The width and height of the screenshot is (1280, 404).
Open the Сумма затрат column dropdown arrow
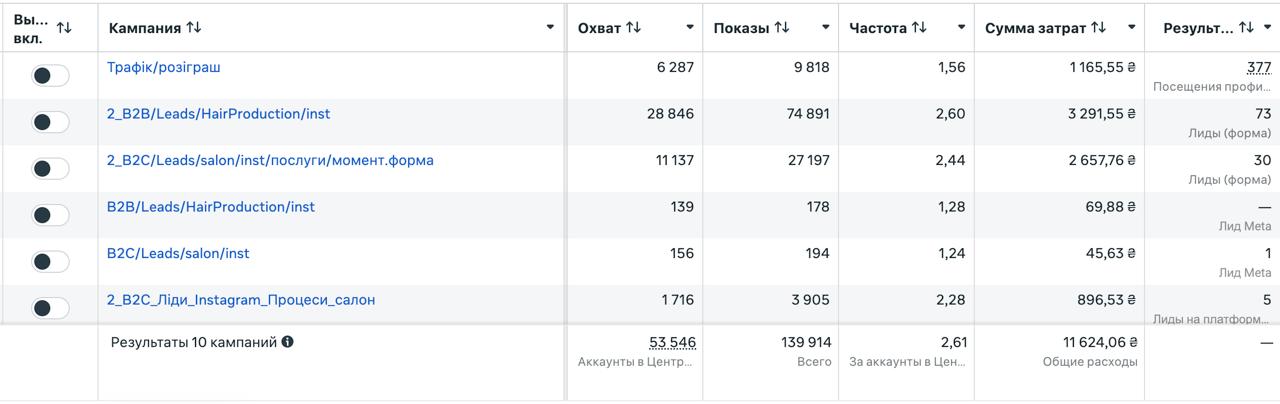[1132, 28]
